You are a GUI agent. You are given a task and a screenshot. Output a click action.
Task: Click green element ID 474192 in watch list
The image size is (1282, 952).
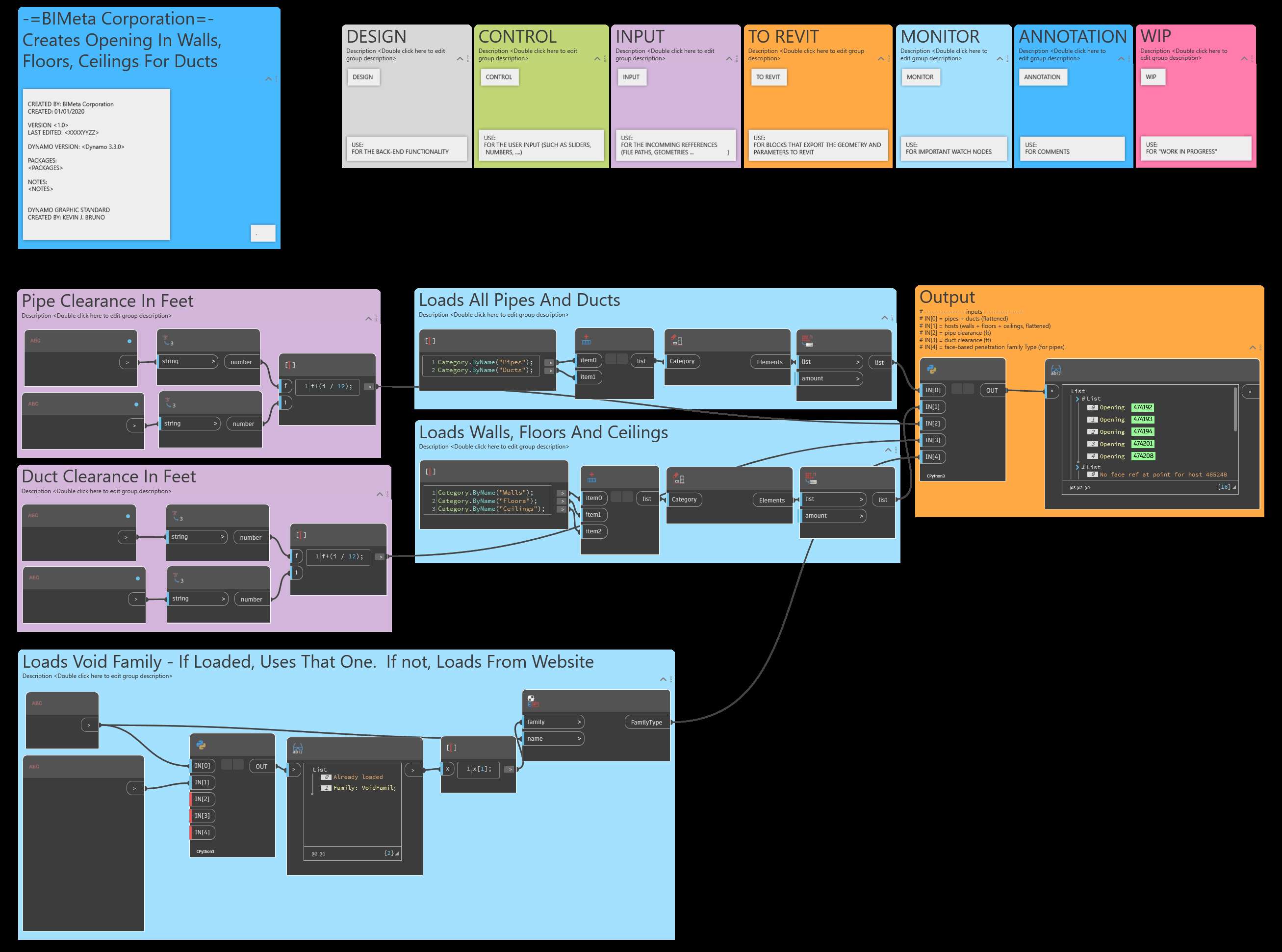pyautogui.click(x=1143, y=407)
